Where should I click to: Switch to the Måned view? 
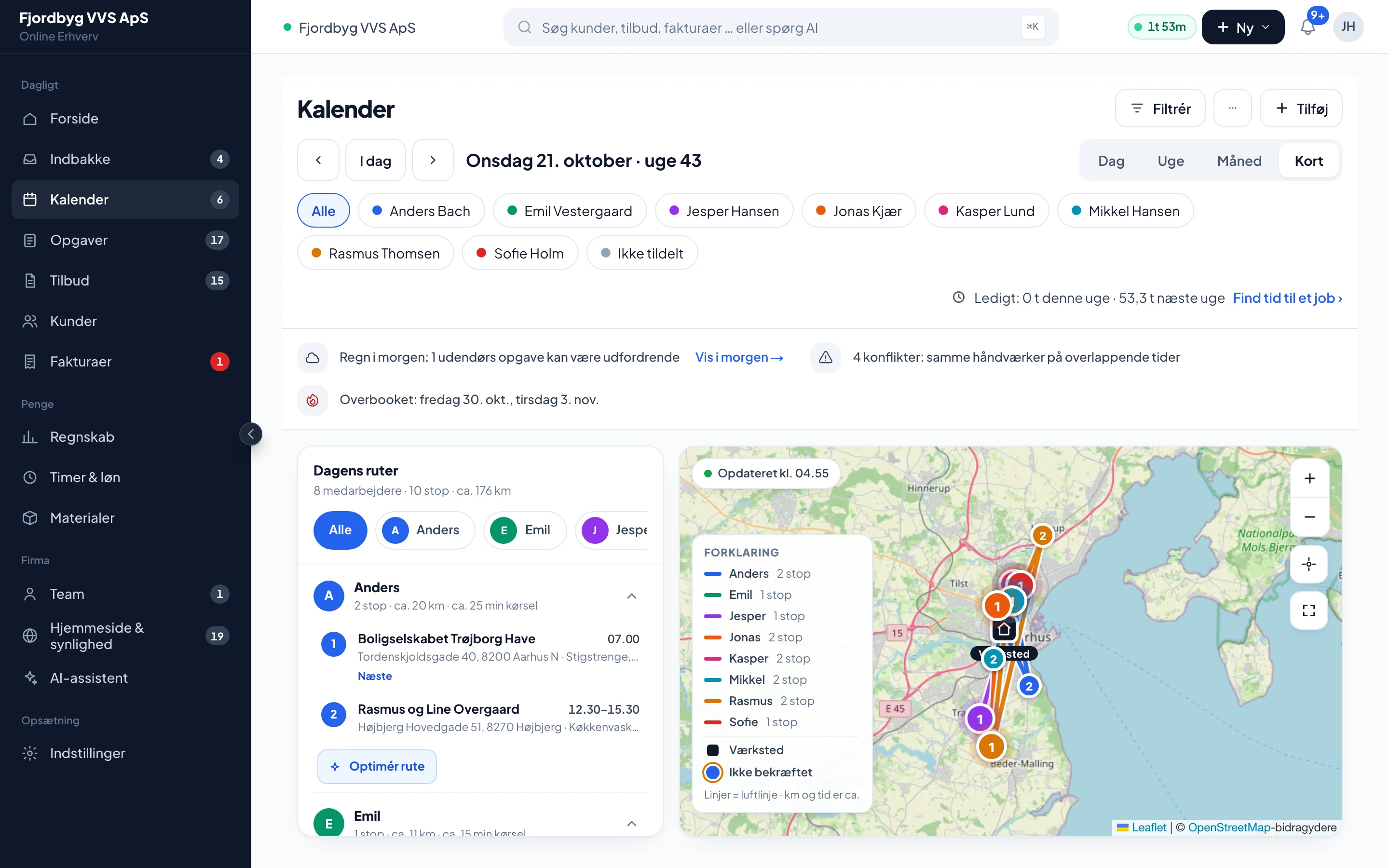[1239, 161]
